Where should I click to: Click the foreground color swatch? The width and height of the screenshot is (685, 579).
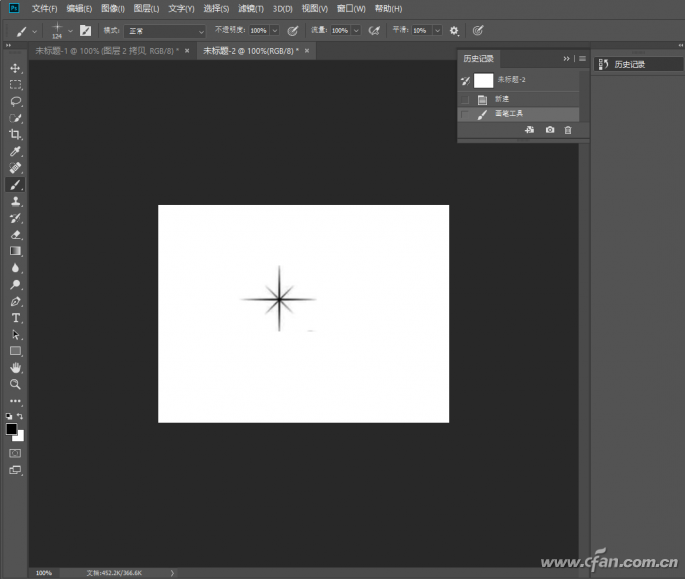(11, 429)
